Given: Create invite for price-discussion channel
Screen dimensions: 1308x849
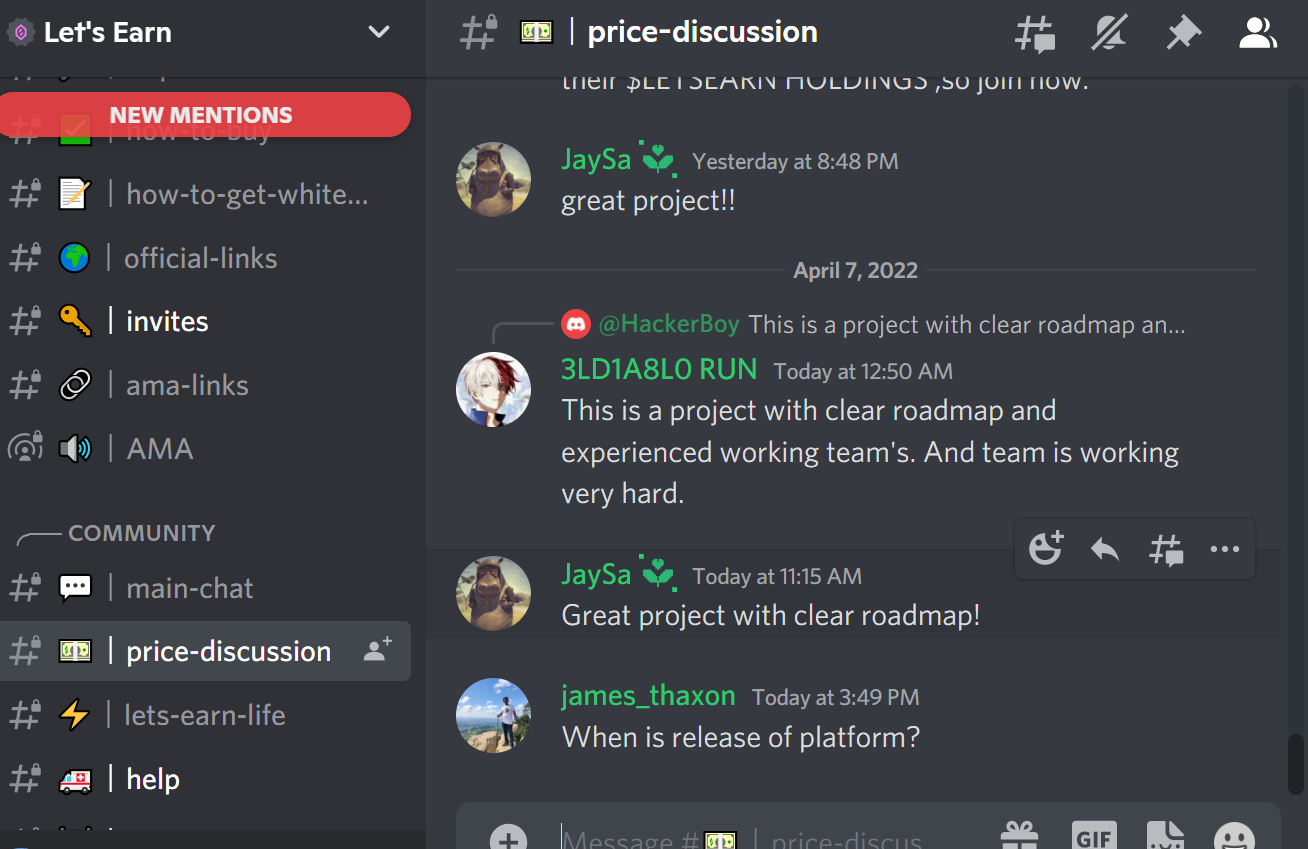Looking at the screenshot, I should click(378, 651).
